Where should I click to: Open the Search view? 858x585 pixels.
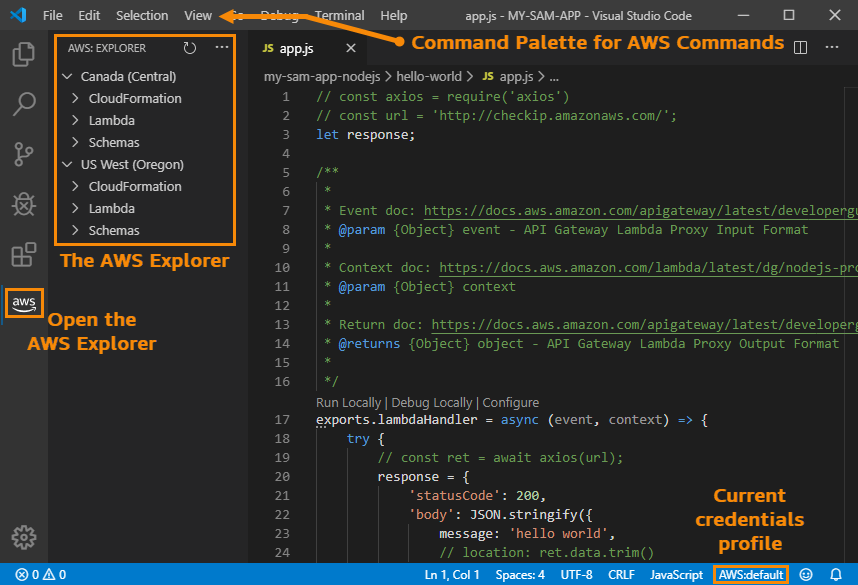[24, 104]
